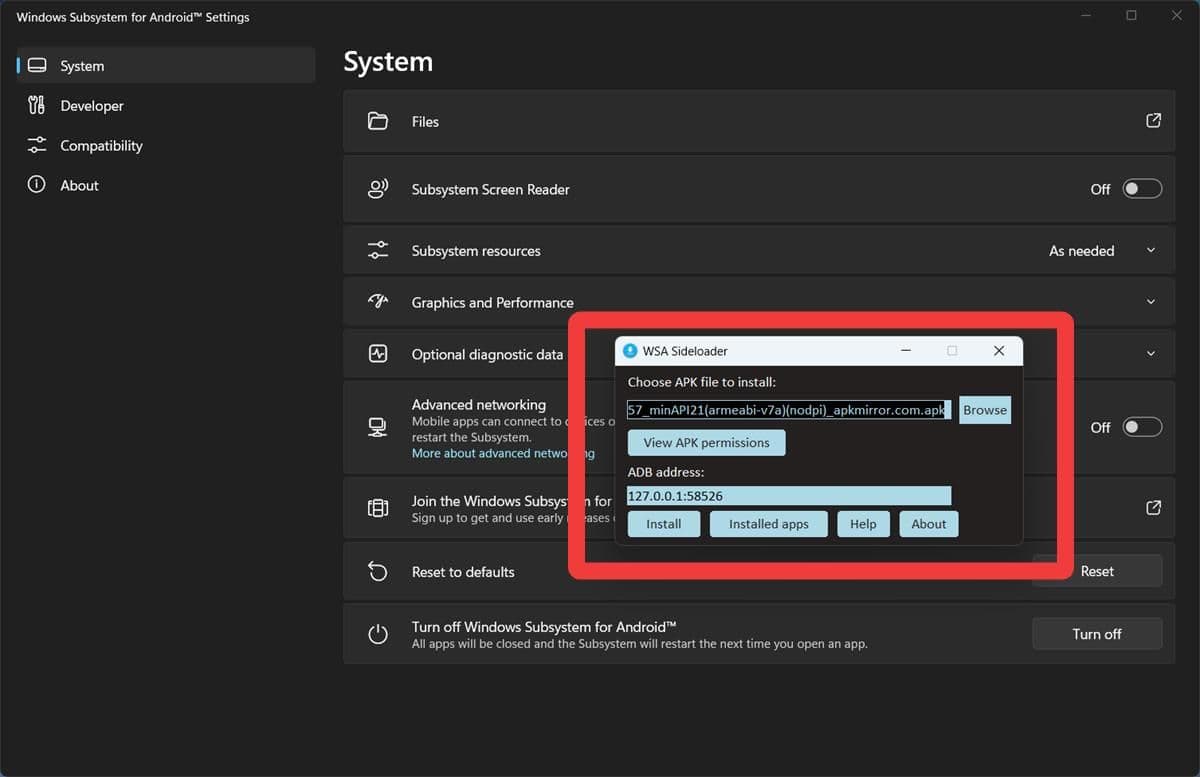Switch to the Compatibility page
1200x777 pixels.
[x=101, y=146]
